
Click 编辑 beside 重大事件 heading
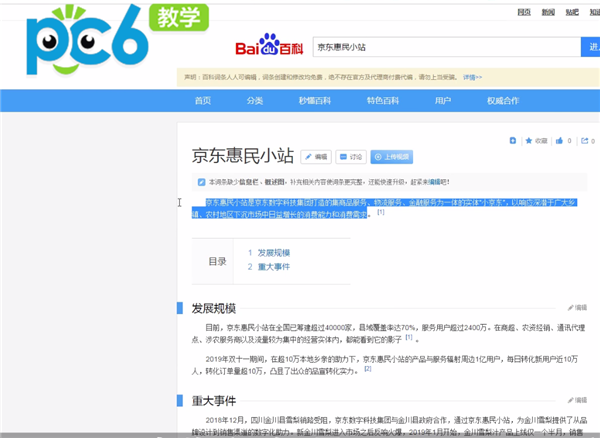coord(577,400)
